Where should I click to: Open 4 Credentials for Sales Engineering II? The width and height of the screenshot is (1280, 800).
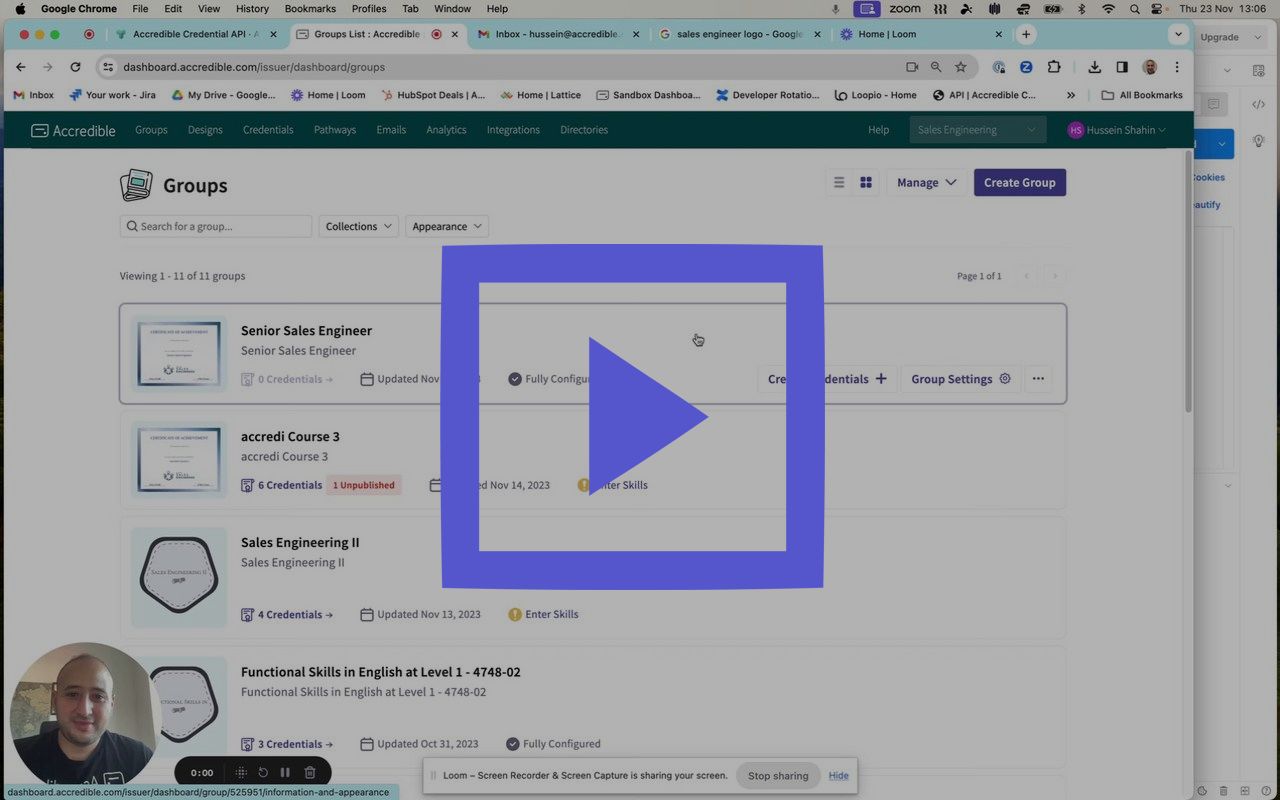[287, 614]
